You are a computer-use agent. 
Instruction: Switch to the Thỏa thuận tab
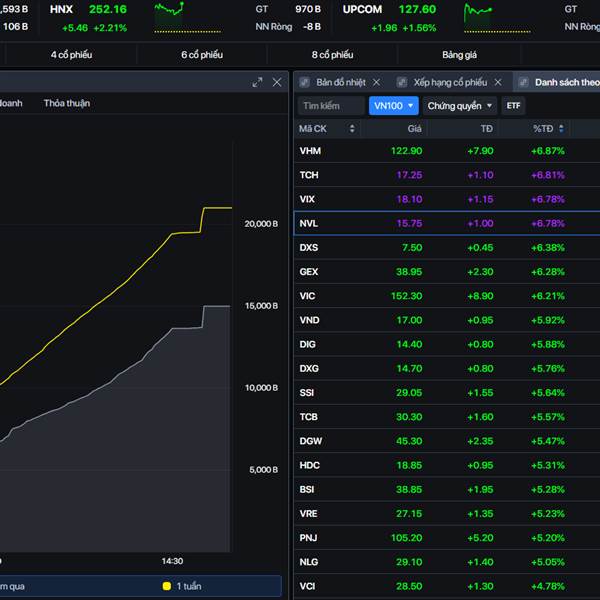(x=66, y=103)
